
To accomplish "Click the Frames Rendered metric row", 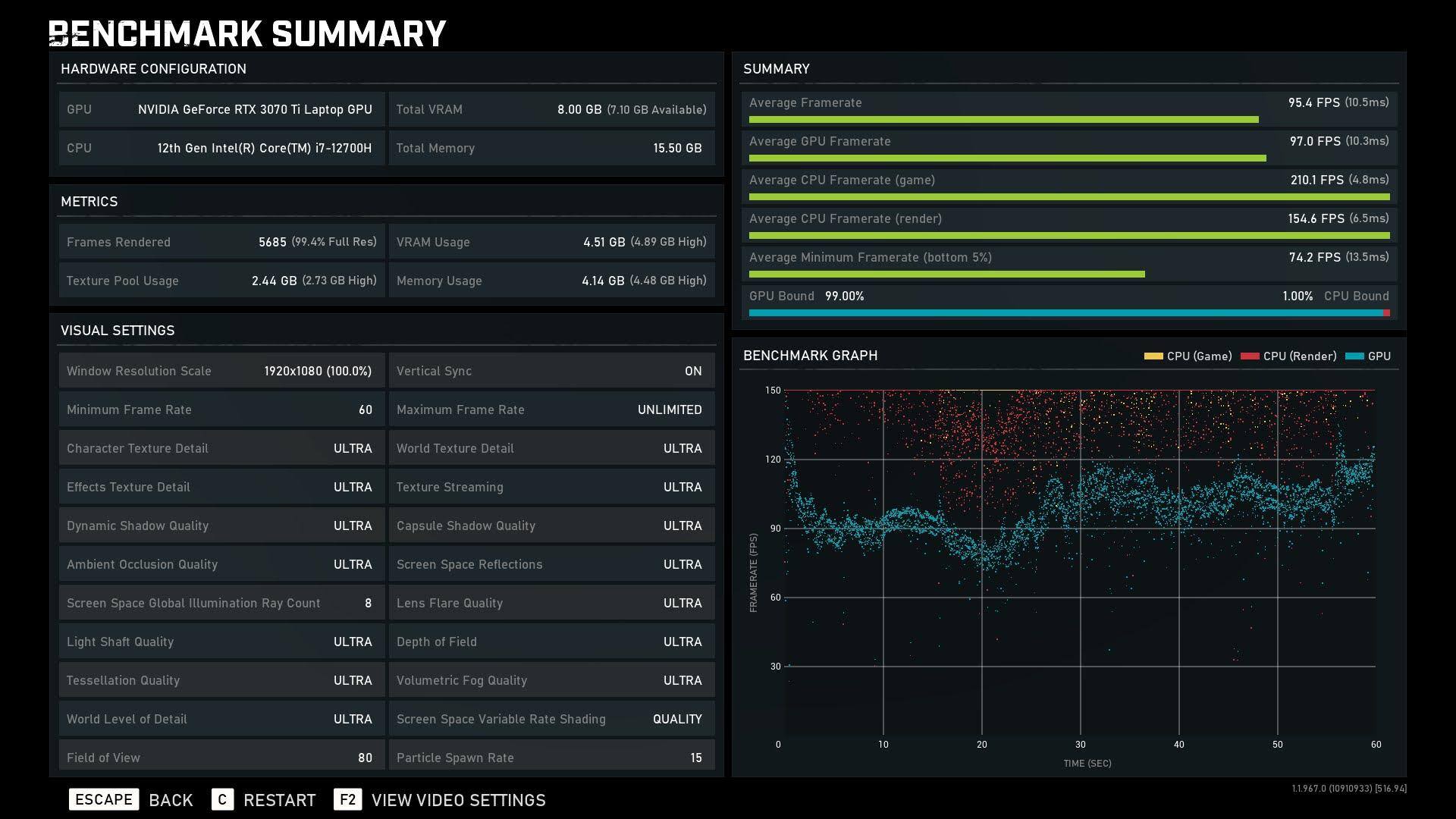I will [x=221, y=242].
